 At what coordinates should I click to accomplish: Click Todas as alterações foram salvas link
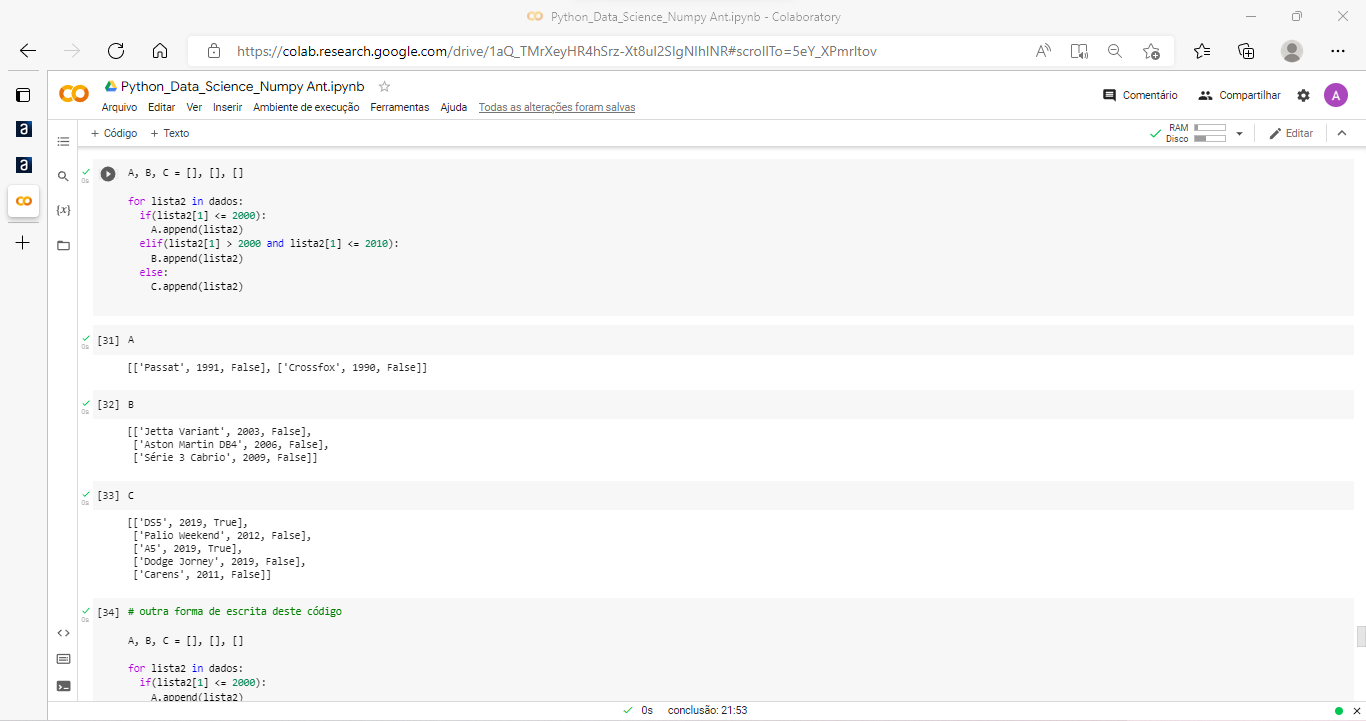click(557, 107)
